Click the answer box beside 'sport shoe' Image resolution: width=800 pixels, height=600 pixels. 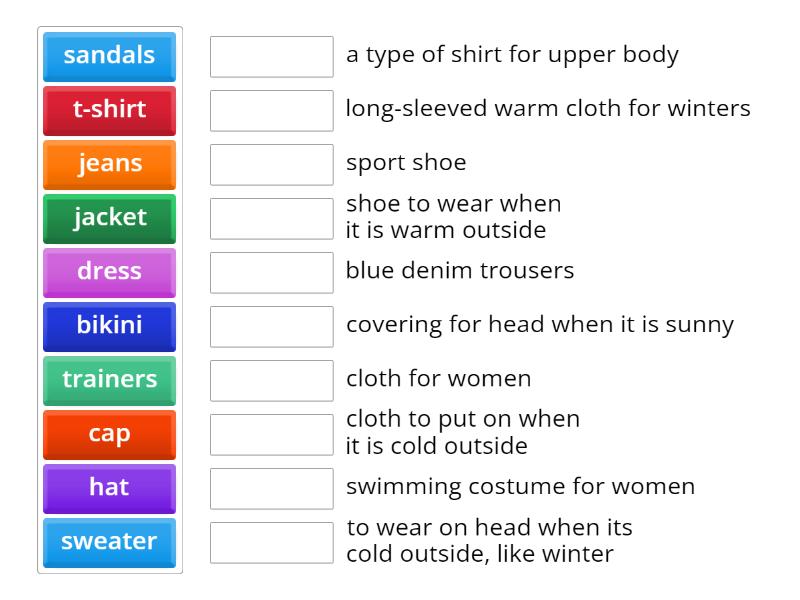272,164
